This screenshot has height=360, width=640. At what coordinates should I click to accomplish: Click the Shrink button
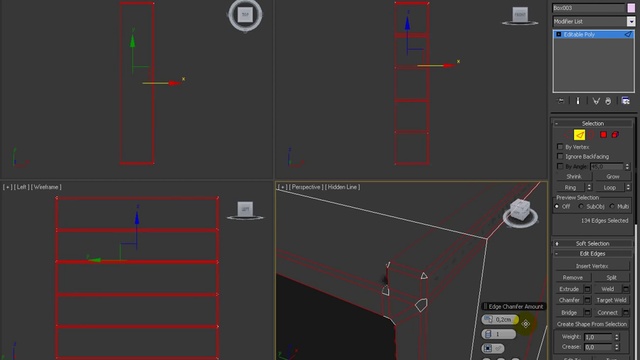tap(573, 177)
